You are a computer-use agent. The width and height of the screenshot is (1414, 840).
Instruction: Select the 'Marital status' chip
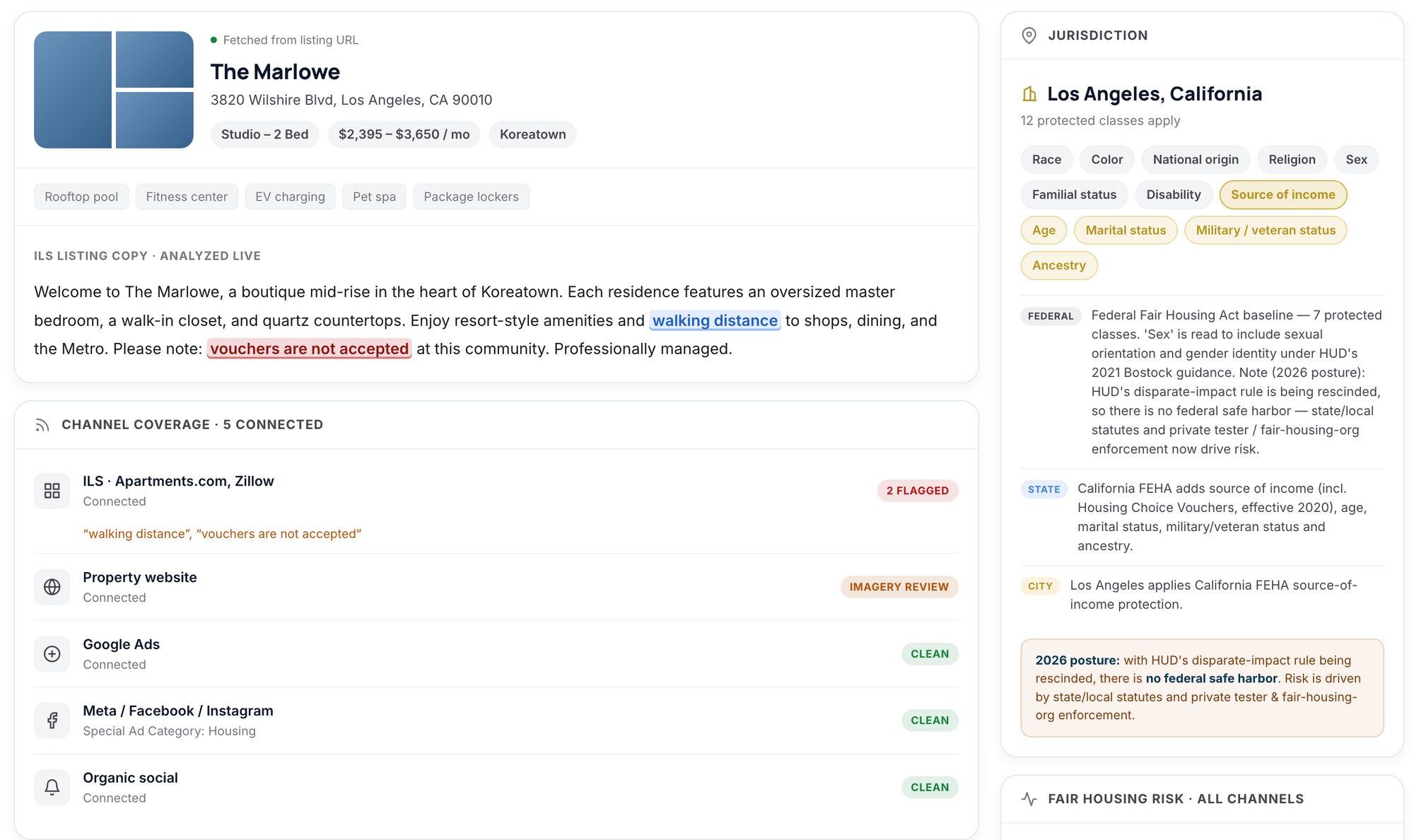(x=1126, y=230)
